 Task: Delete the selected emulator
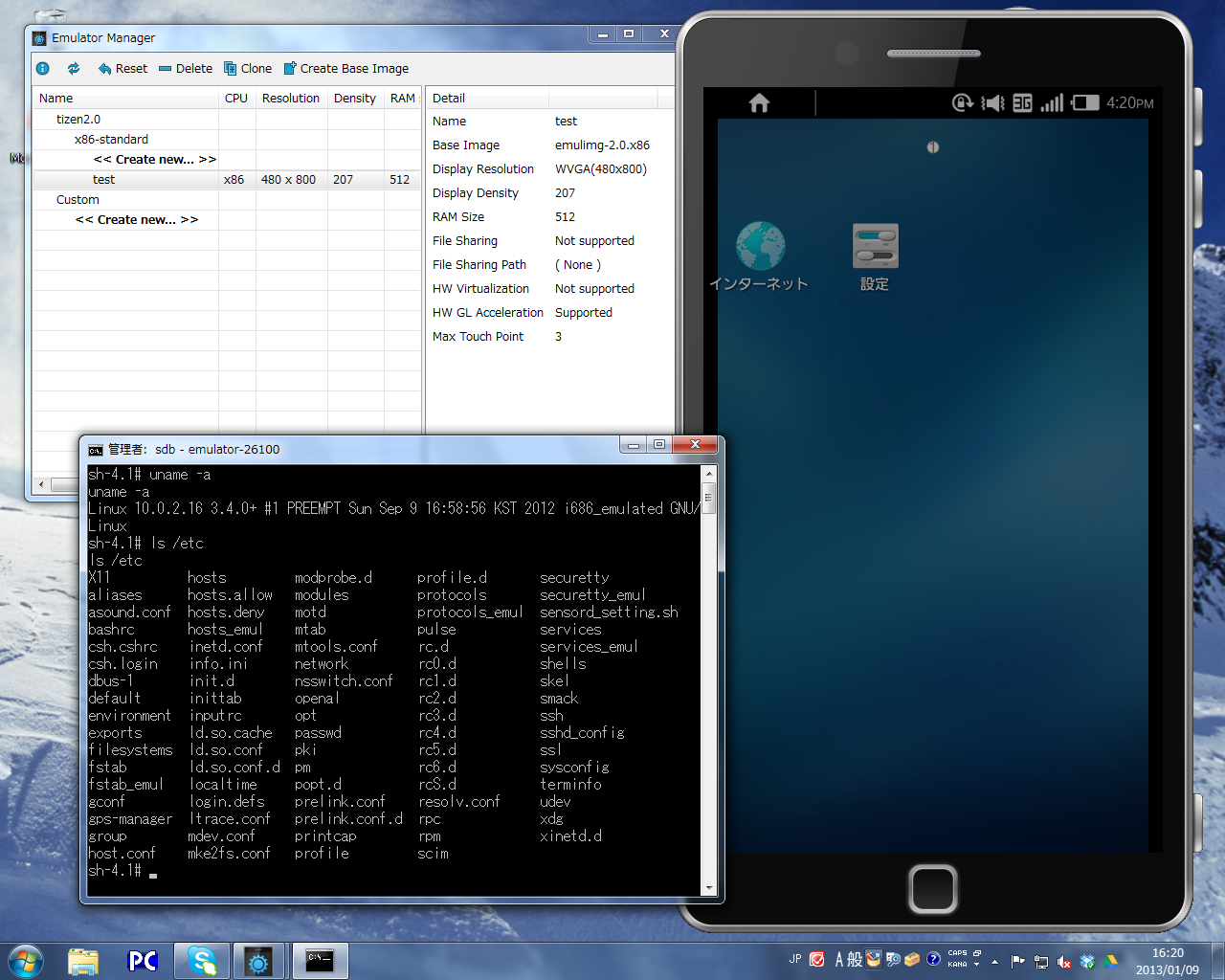[186, 68]
